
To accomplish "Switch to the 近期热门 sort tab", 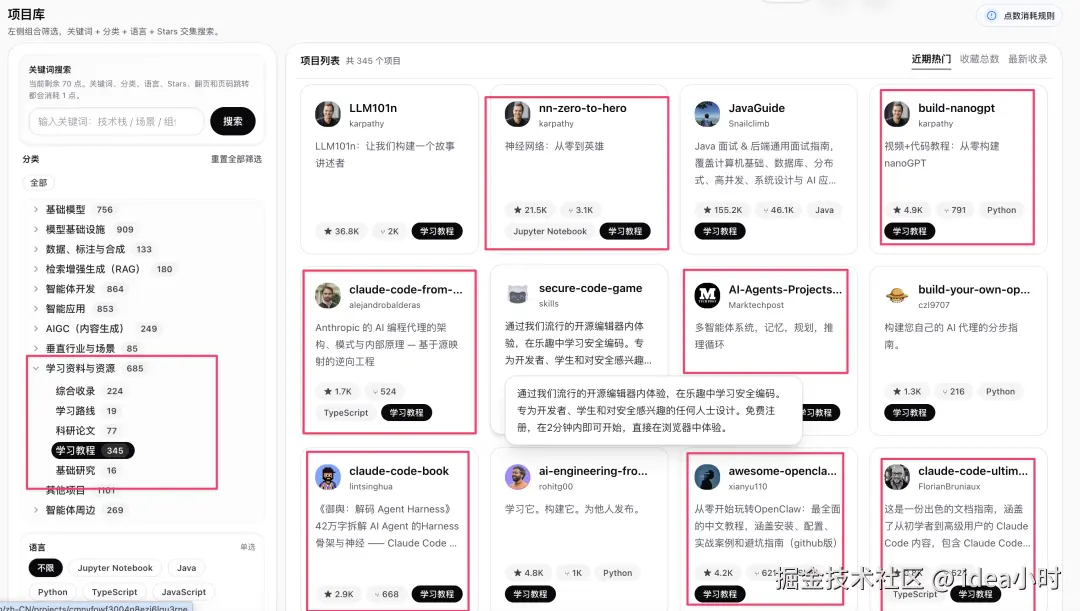I will (x=931, y=59).
